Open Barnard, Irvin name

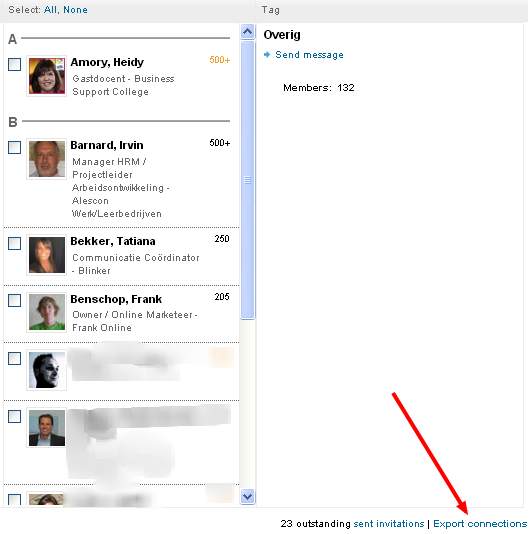[x=107, y=145]
